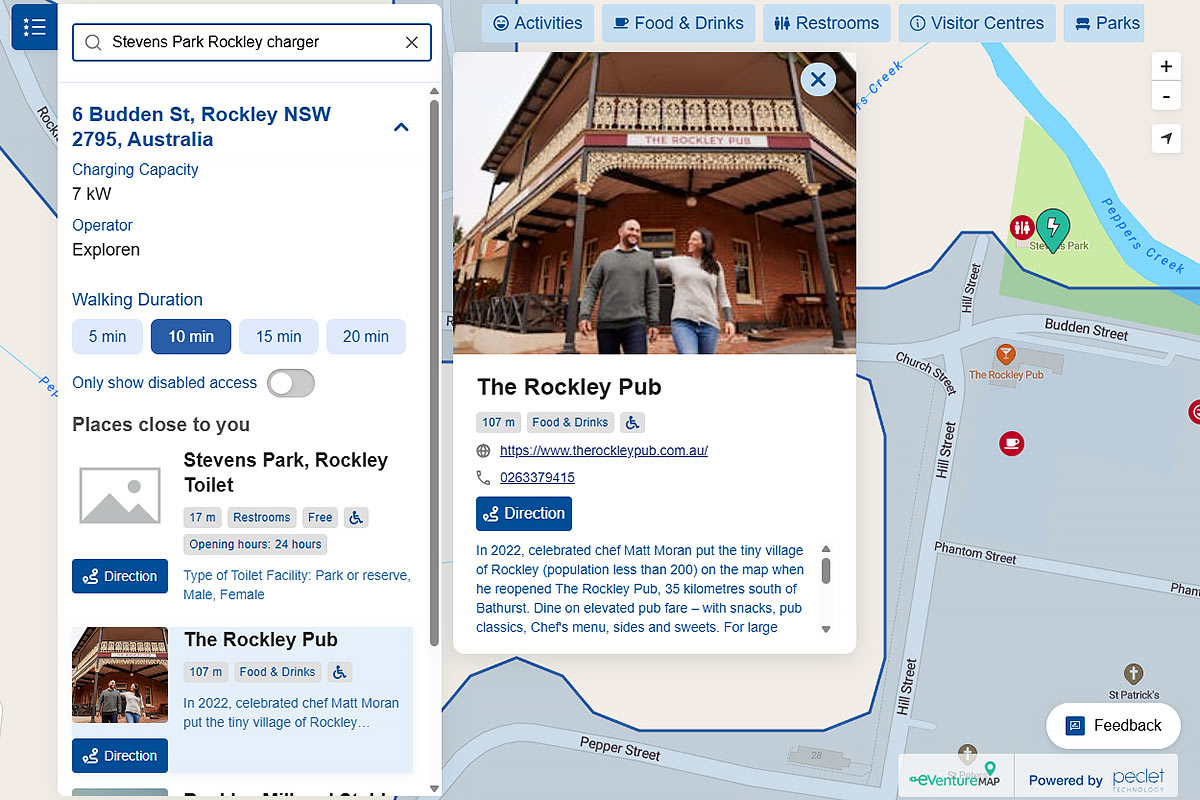Select 20 min walking duration
The width and height of the screenshot is (1200, 800).
pyautogui.click(x=366, y=337)
